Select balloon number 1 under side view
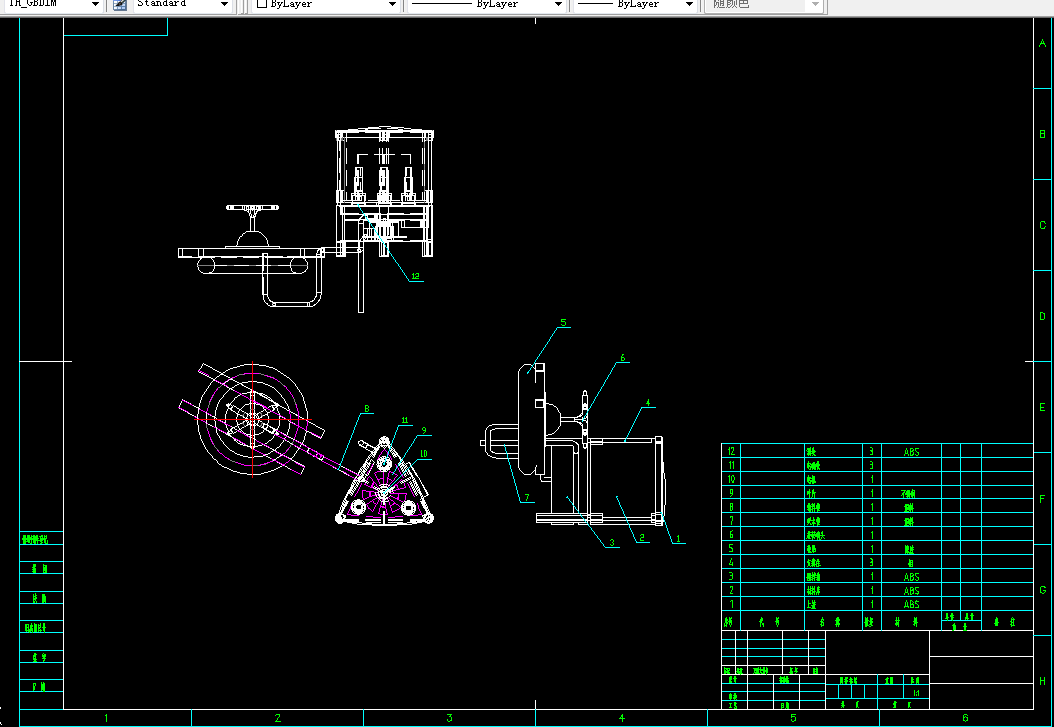Viewport: 1054px width, 727px height. tap(678, 539)
